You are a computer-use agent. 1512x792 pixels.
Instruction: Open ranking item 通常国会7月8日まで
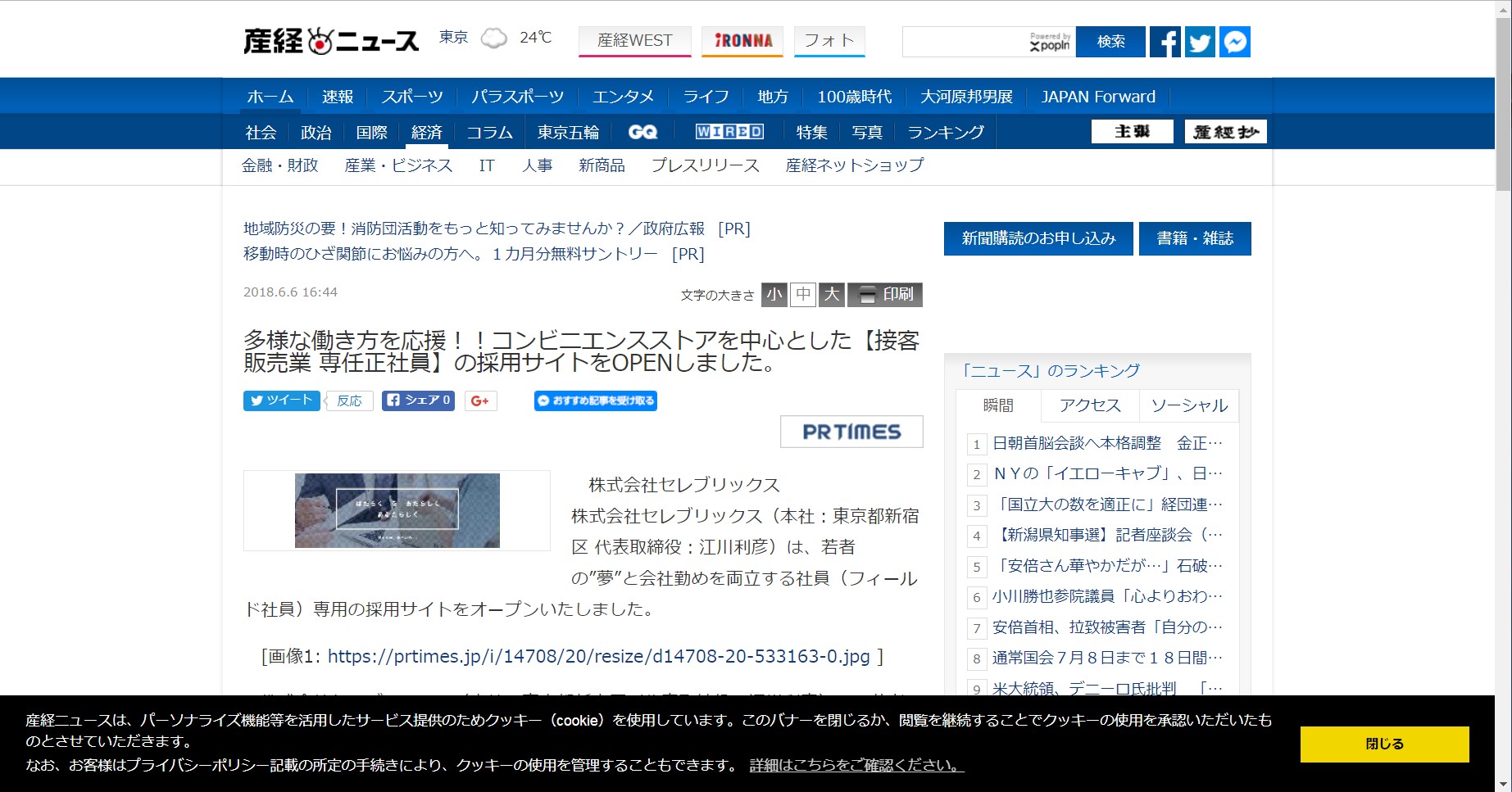(x=1107, y=658)
